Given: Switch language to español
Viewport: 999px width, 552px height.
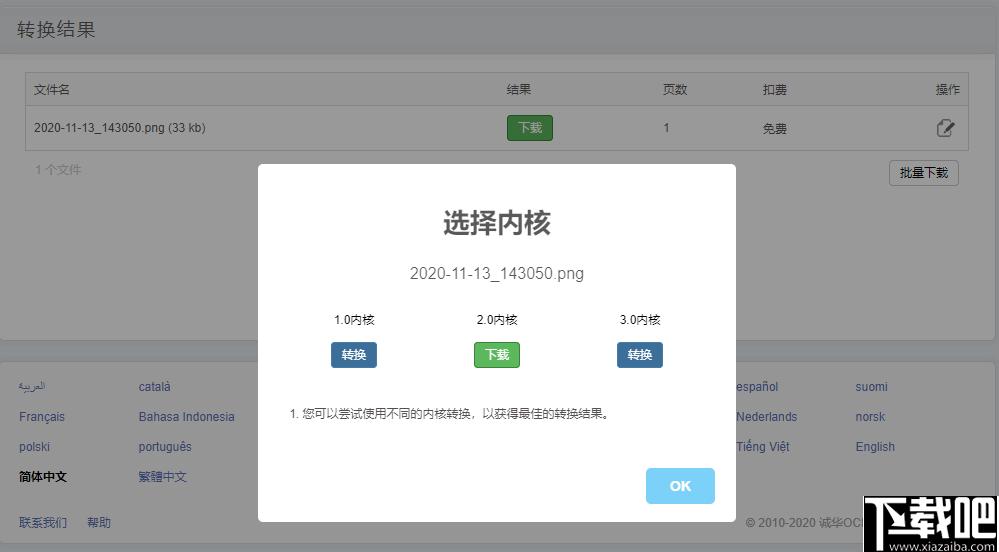Looking at the screenshot, I should (x=757, y=387).
